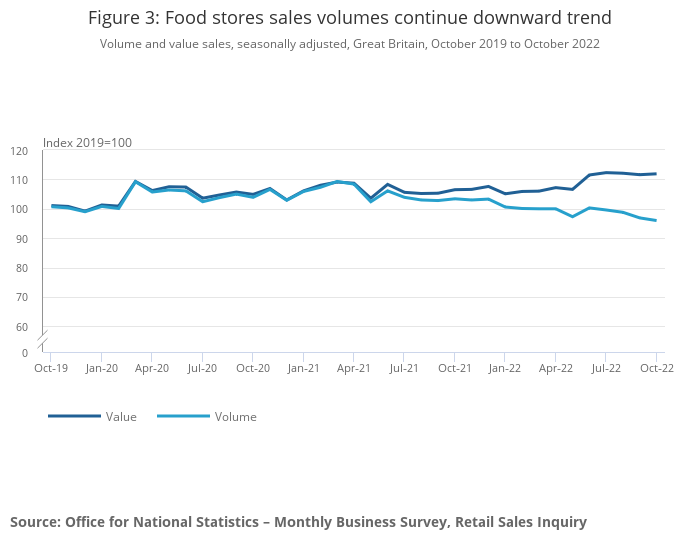The image size is (700, 549).
Task: Select the Jul-22 x-axis label
Action: point(606,368)
